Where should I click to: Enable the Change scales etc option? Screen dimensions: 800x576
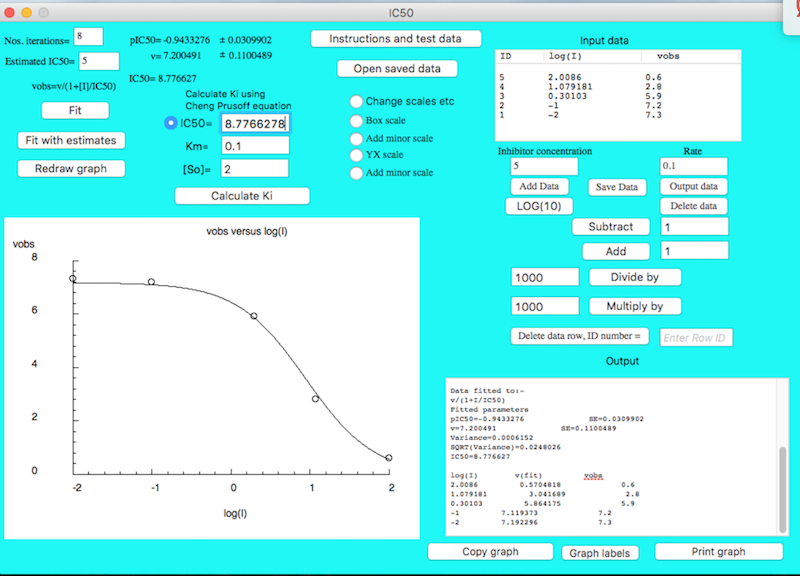coord(356,101)
